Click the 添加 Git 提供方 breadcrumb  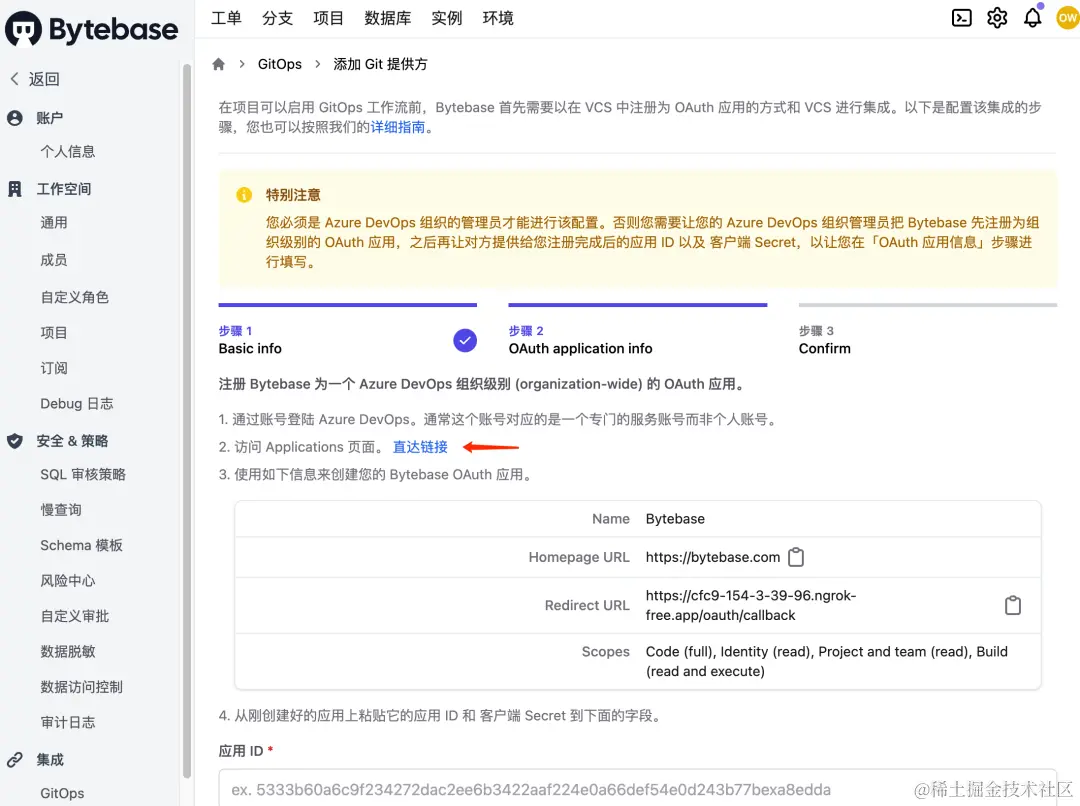380,64
